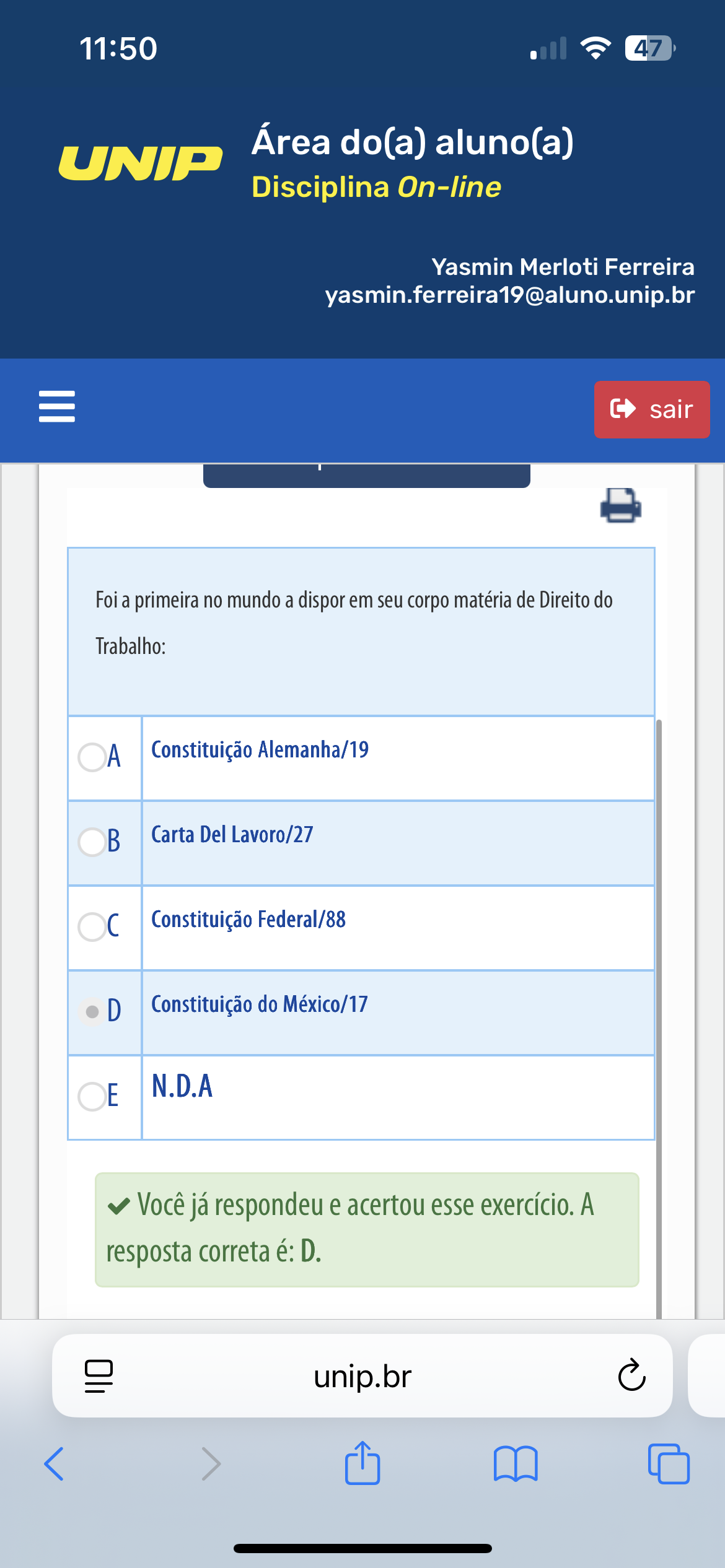Viewport: 725px width, 1568px height.
Task: Select radio option B Carta Del Lavoro/27
Action: pos(92,842)
